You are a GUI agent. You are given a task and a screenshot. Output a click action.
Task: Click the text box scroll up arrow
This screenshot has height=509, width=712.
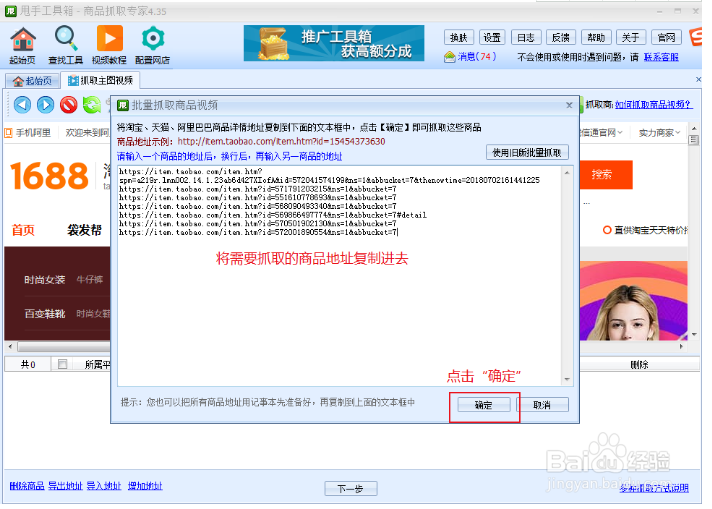(567, 173)
